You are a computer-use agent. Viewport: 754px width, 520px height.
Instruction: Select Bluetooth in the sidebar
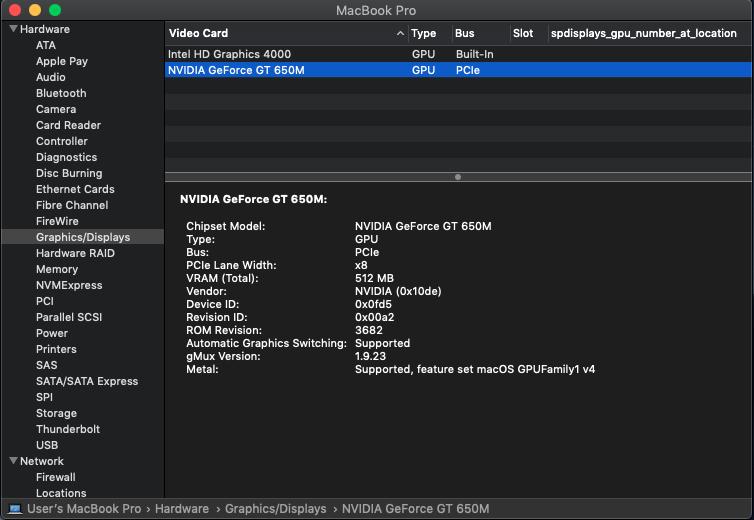point(61,93)
